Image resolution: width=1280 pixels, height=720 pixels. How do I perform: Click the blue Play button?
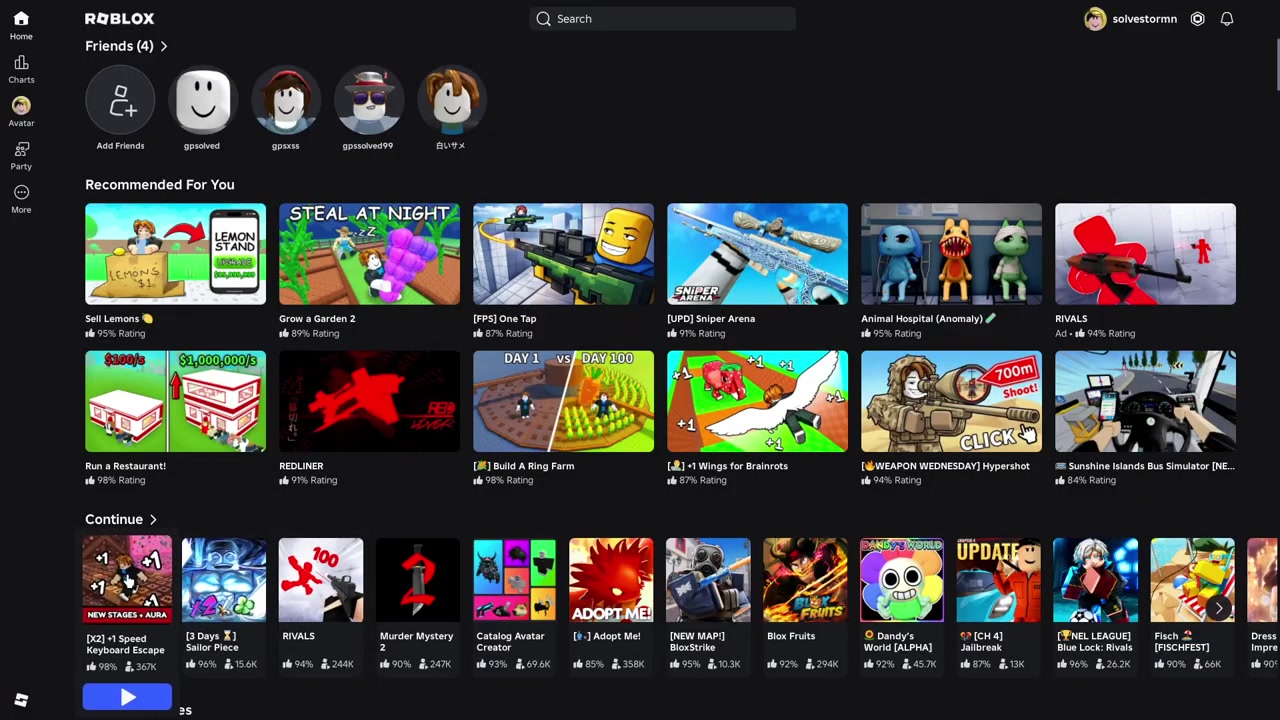coord(127,697)
